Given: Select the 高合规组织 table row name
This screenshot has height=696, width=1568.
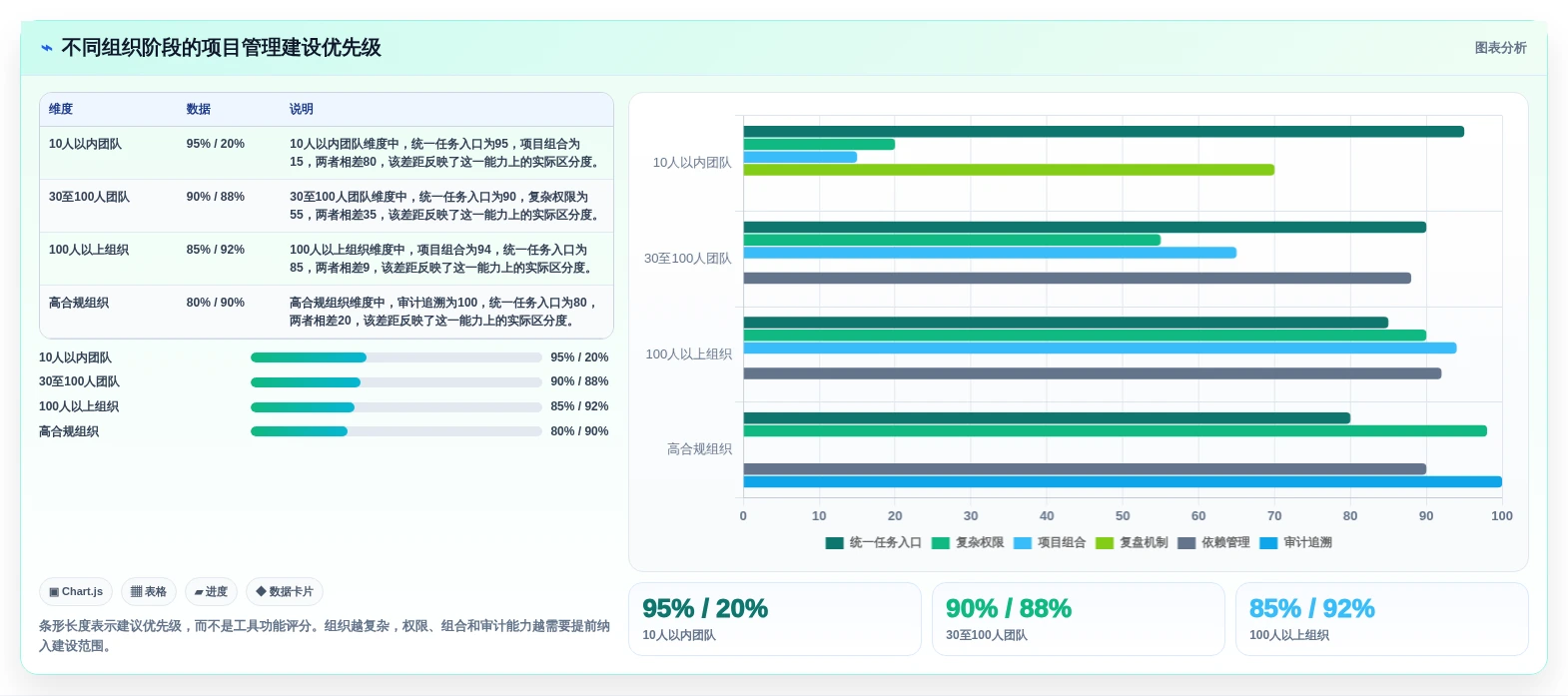Looking at the screenshot, I should tap(79, 303).
